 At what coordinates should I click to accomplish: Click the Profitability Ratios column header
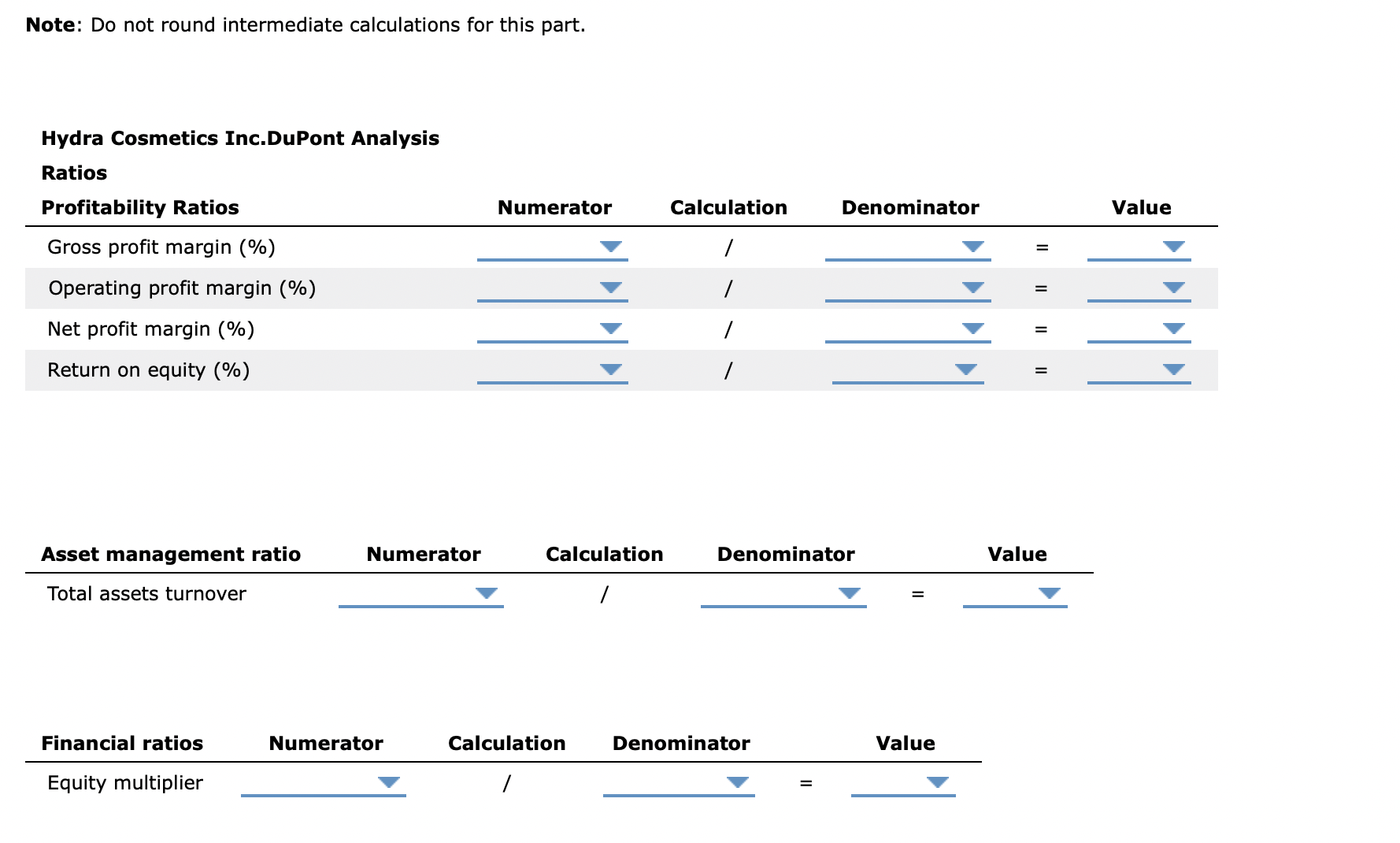click(140, 207)
